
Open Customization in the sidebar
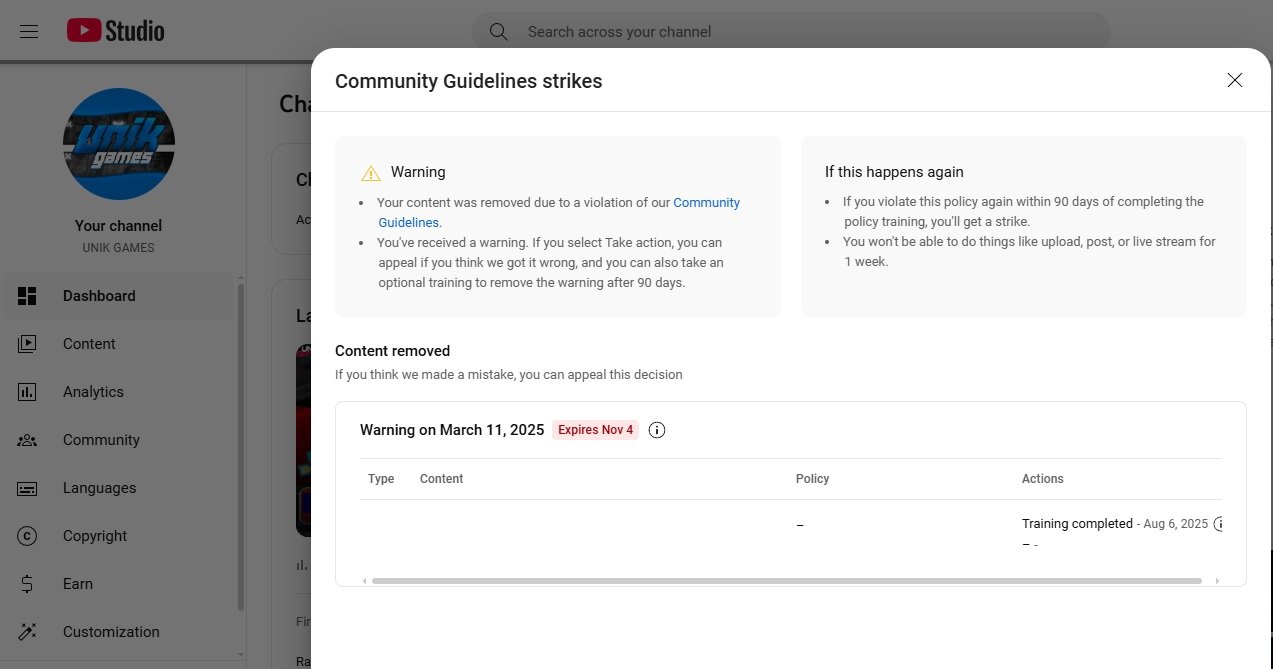click(118, 632)
